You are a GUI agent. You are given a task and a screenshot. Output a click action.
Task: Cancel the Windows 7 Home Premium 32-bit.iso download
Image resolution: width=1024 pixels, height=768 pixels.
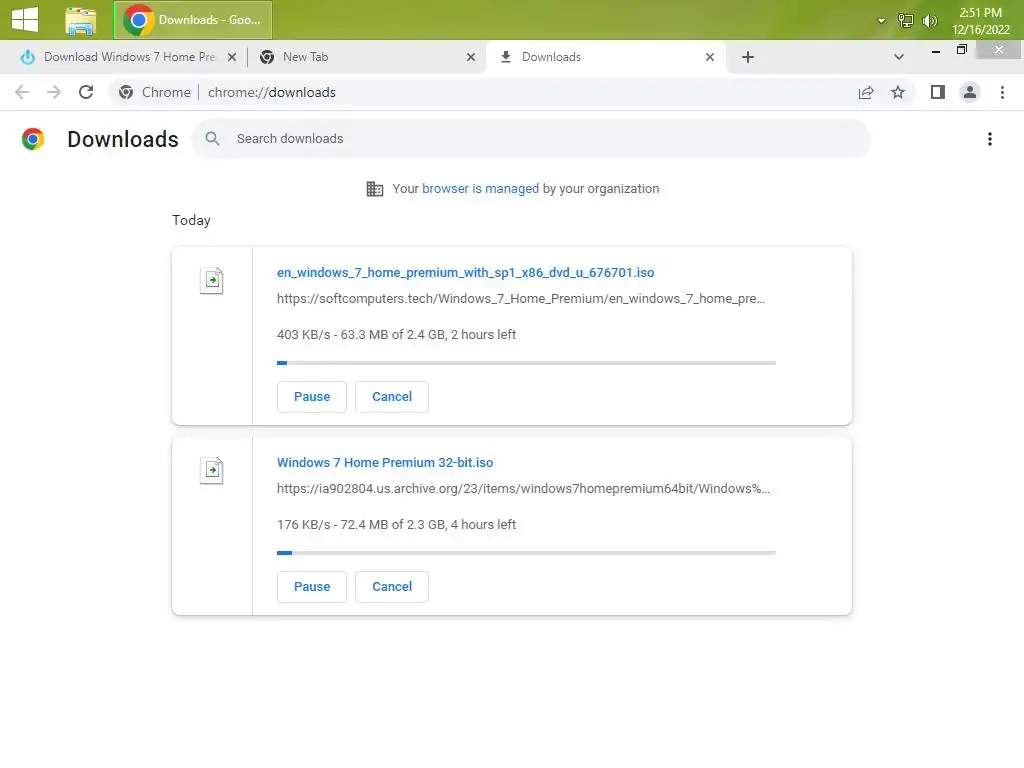392,586
